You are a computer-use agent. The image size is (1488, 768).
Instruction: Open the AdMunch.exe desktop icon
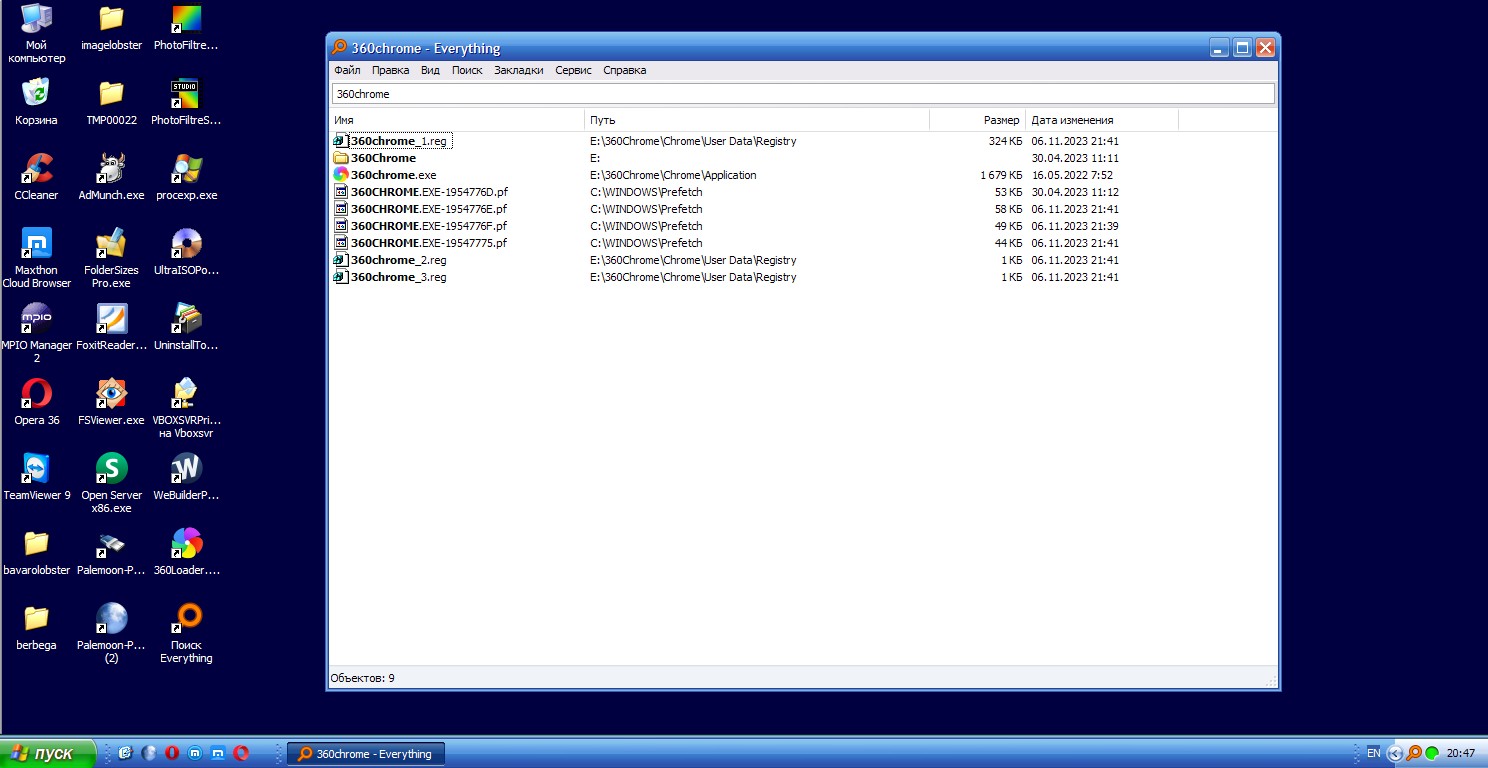(x=111, y=177)
